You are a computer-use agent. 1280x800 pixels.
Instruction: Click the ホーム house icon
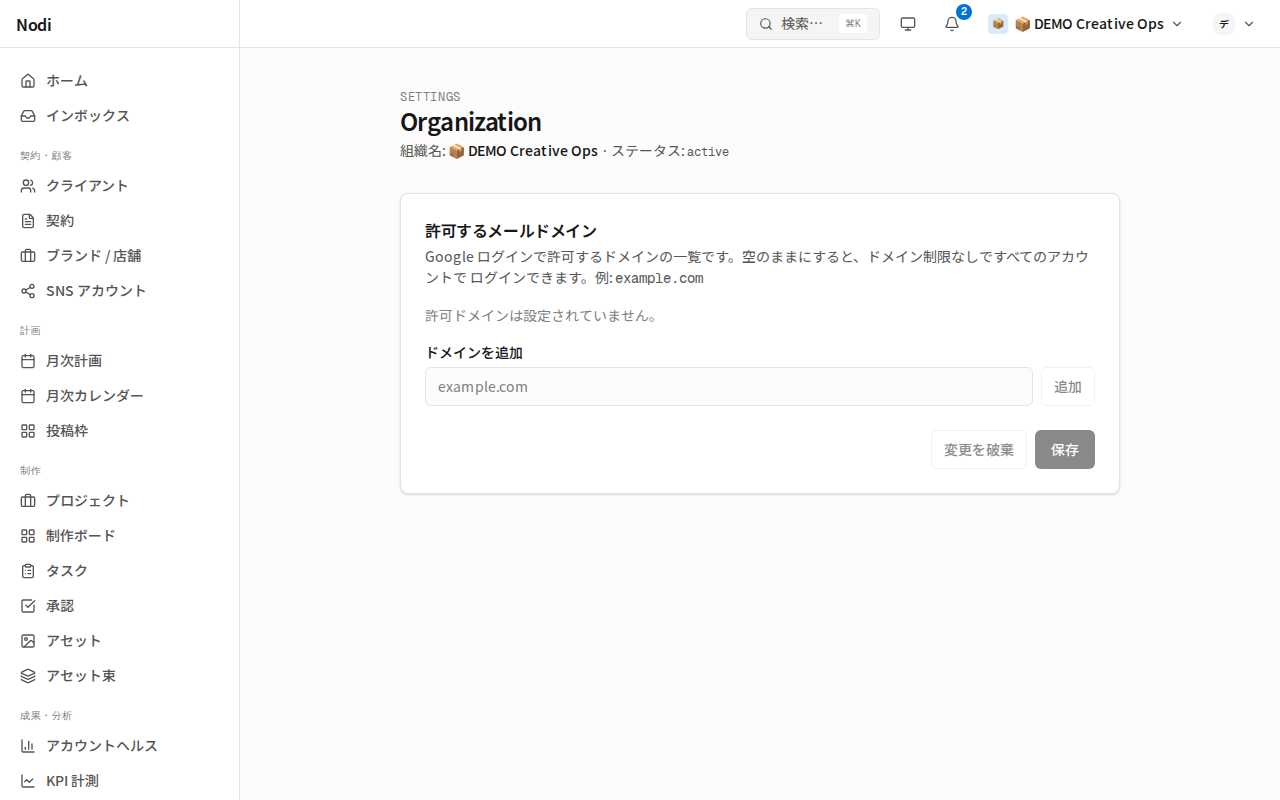coord(28,81)
